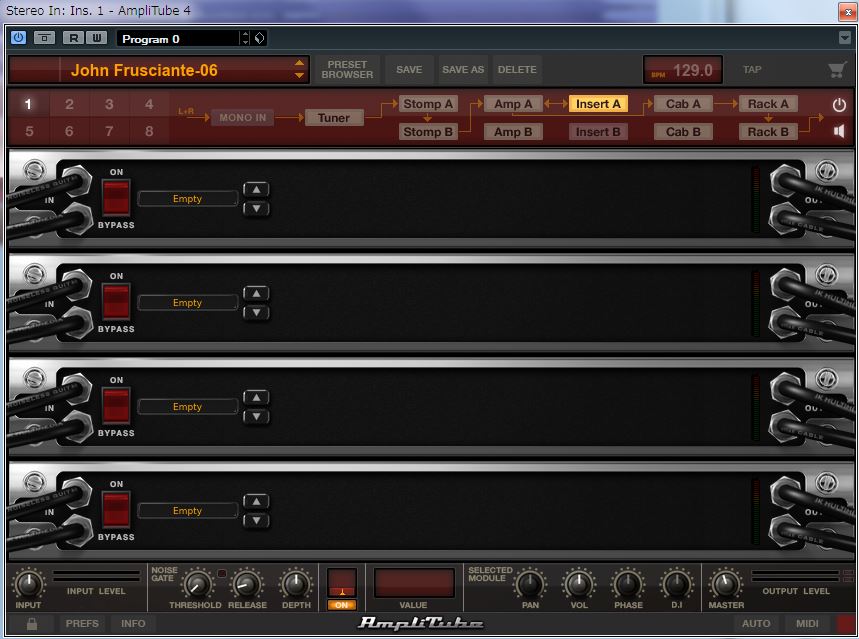The width and height of the screenshot is (859, 639).
Task: Open the Empty effect selector on rack one
Action: (187, 198)
